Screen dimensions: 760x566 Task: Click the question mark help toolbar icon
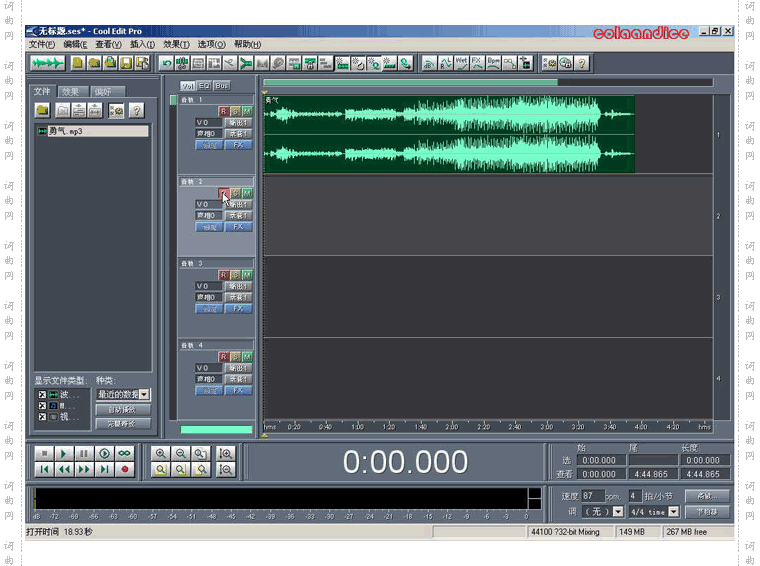click(582, 63)
